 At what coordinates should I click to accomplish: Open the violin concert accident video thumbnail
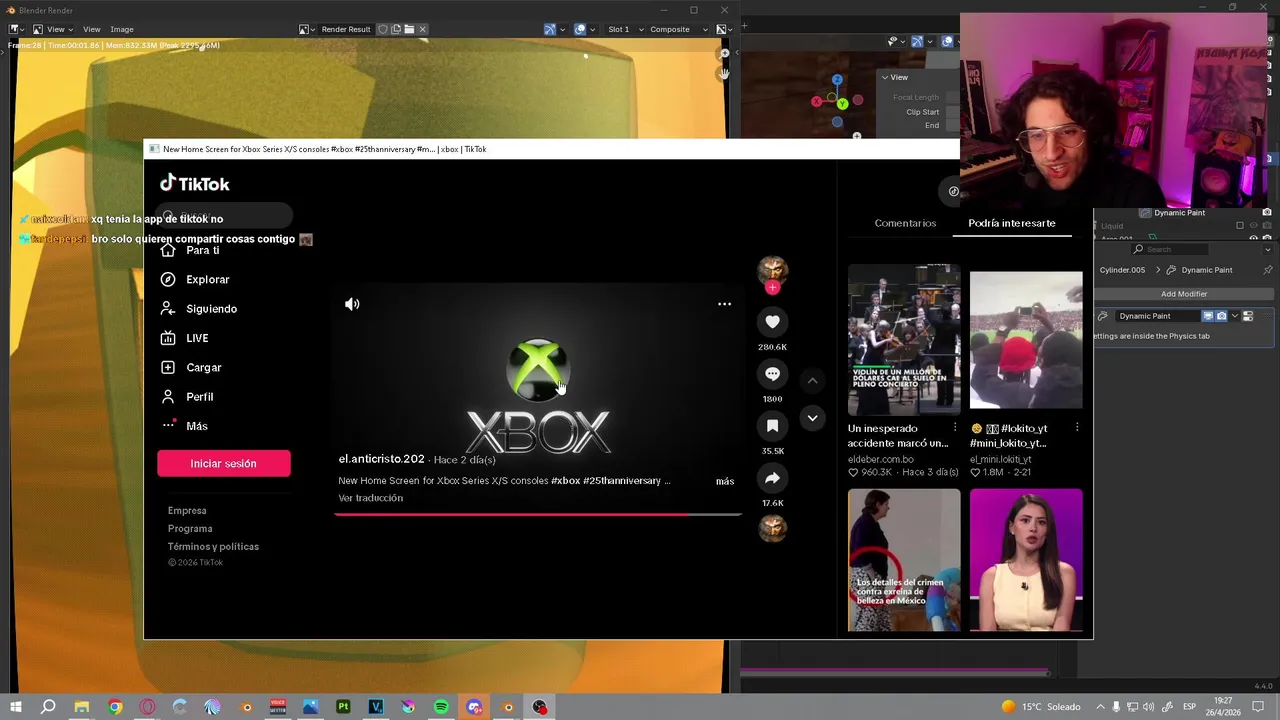(x=904, y=340)
